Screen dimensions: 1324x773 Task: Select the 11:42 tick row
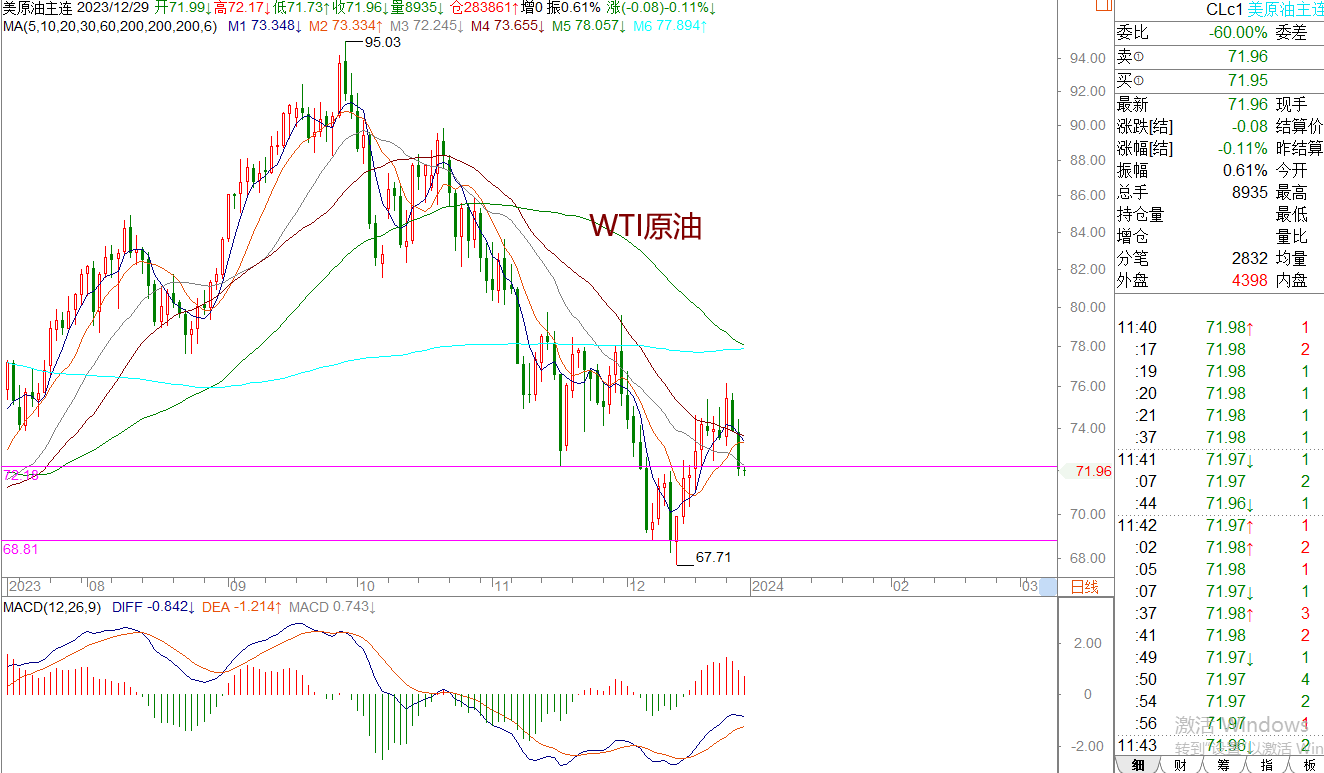click(1218, 525)
